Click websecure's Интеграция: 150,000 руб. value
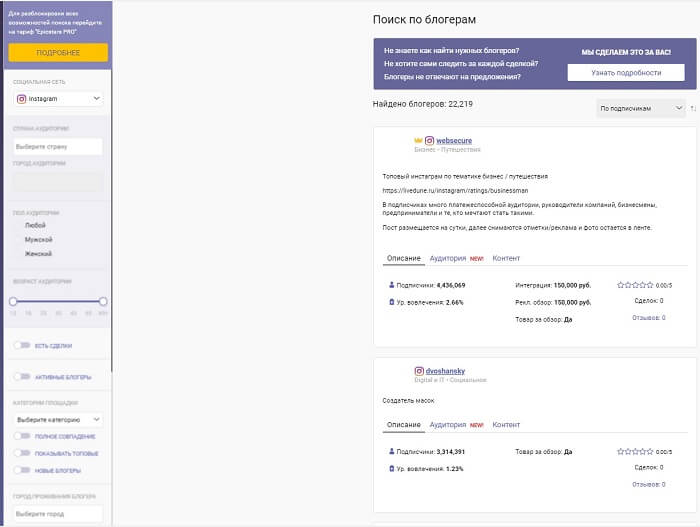The image size is (700, 527). (x=553, y=285)
